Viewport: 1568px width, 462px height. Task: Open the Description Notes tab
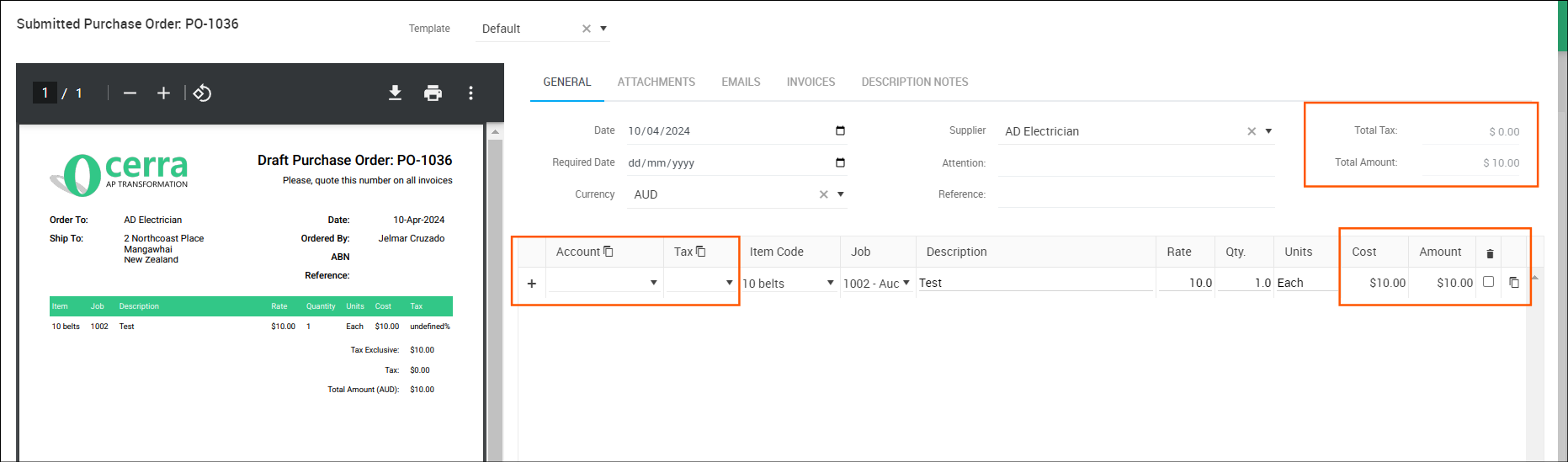[915, 82]
